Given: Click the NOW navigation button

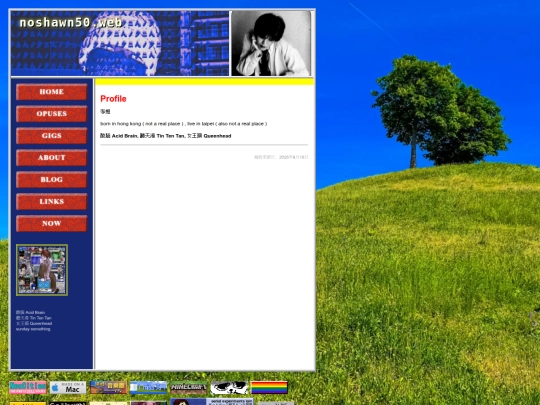Looking at the screenshot, I should pyautogui.click(x=52, y=224).
